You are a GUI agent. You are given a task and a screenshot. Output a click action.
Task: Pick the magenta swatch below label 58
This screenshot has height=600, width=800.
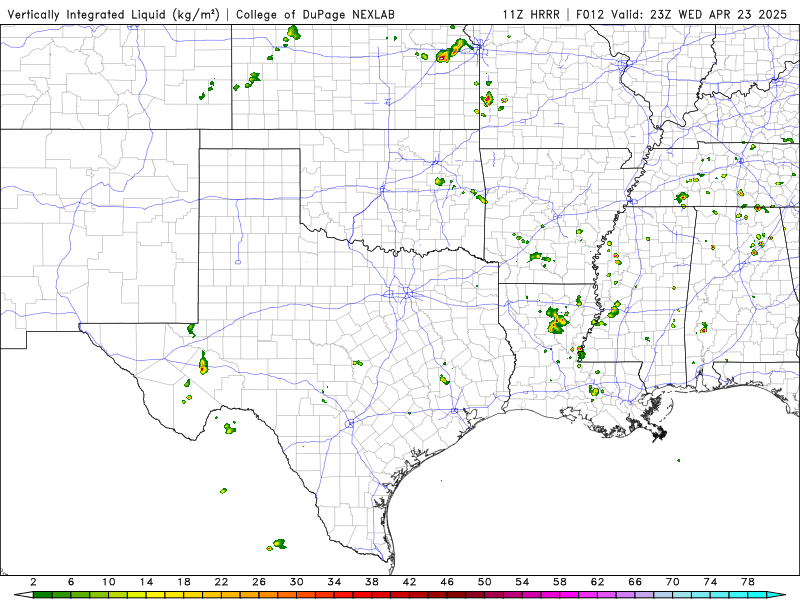point(569,595)
